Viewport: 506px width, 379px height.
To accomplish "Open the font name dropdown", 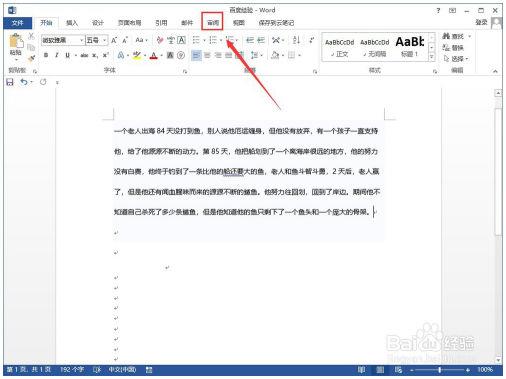I will coord(82,40).
